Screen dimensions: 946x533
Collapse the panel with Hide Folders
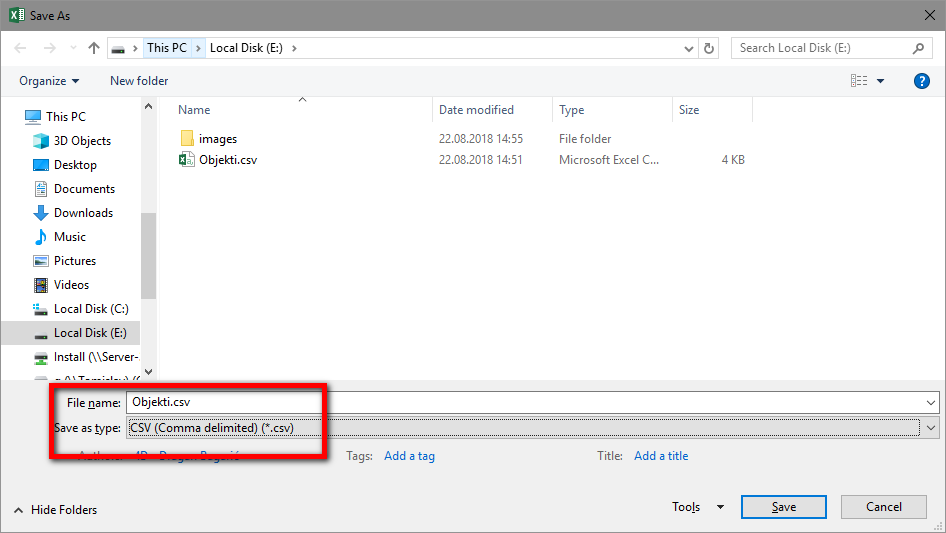[x=55, y=510]
